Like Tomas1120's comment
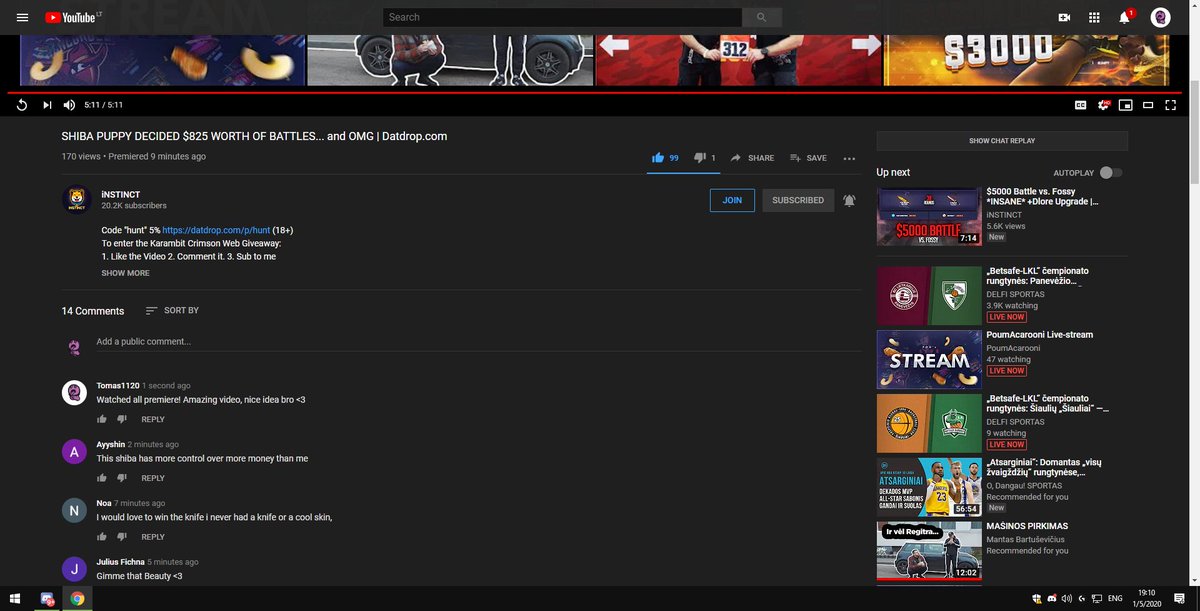Image resolution: width=1200 pixels, height=611 pixels. 102,419
